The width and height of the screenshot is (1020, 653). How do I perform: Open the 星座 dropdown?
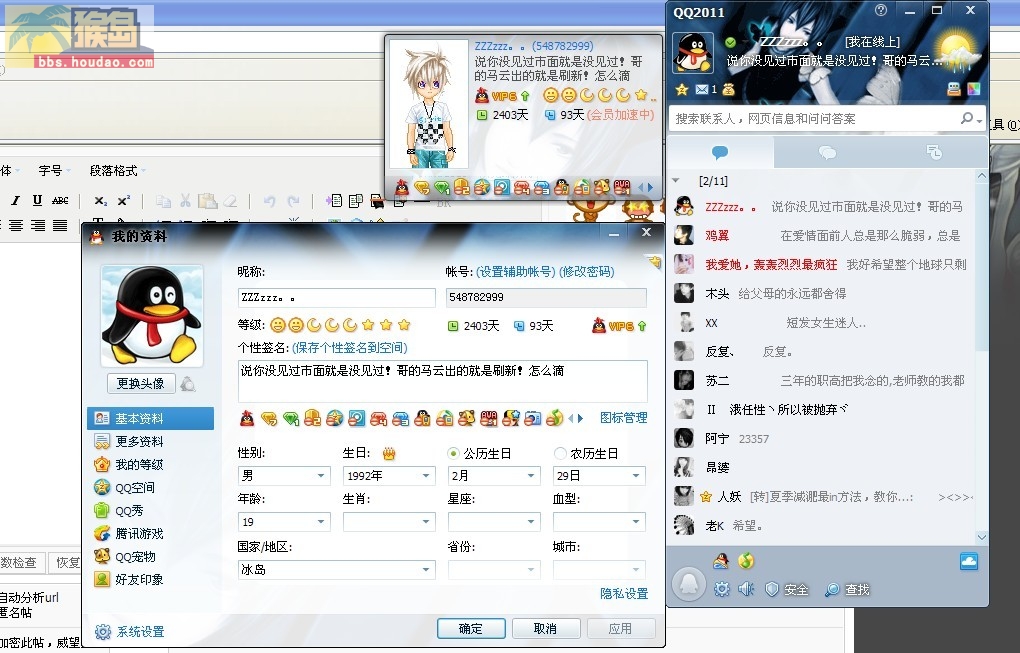pos(494,522)
